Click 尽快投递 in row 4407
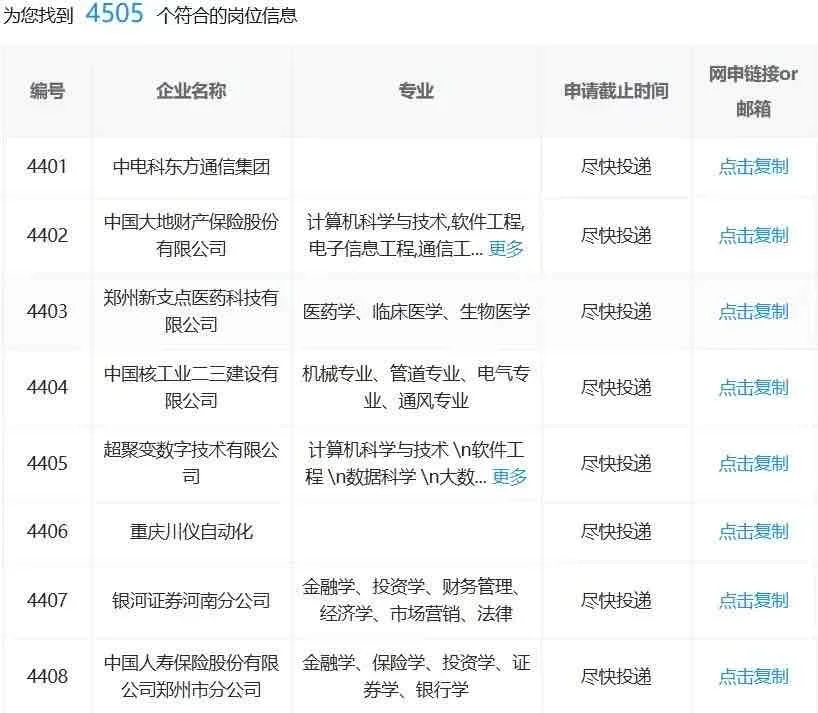The image size is (818, 713). click(616, 601)
